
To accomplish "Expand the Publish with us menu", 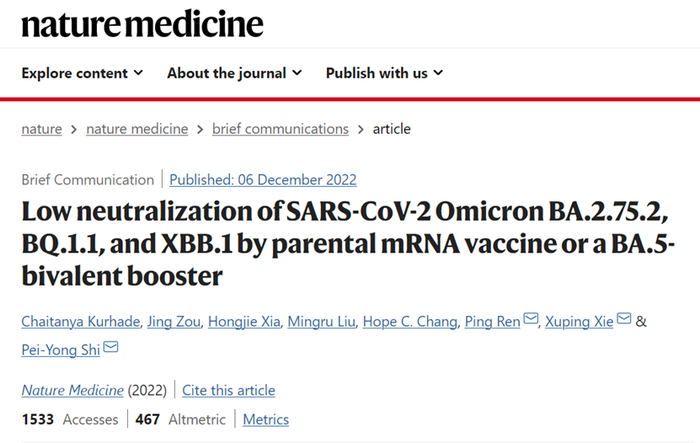I will pos(384,73).
